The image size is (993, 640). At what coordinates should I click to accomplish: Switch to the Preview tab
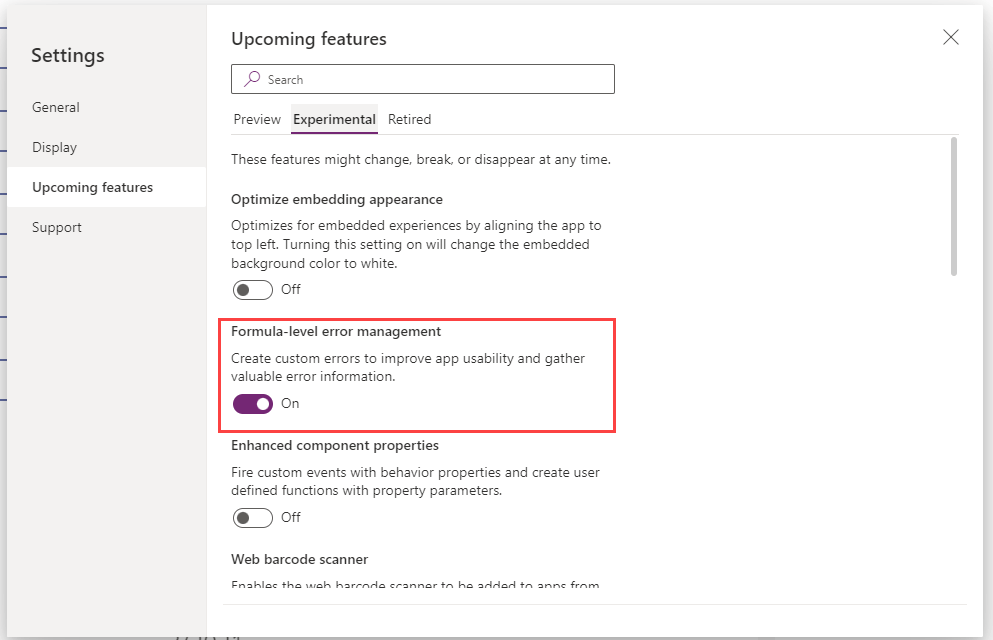[257, 119]
